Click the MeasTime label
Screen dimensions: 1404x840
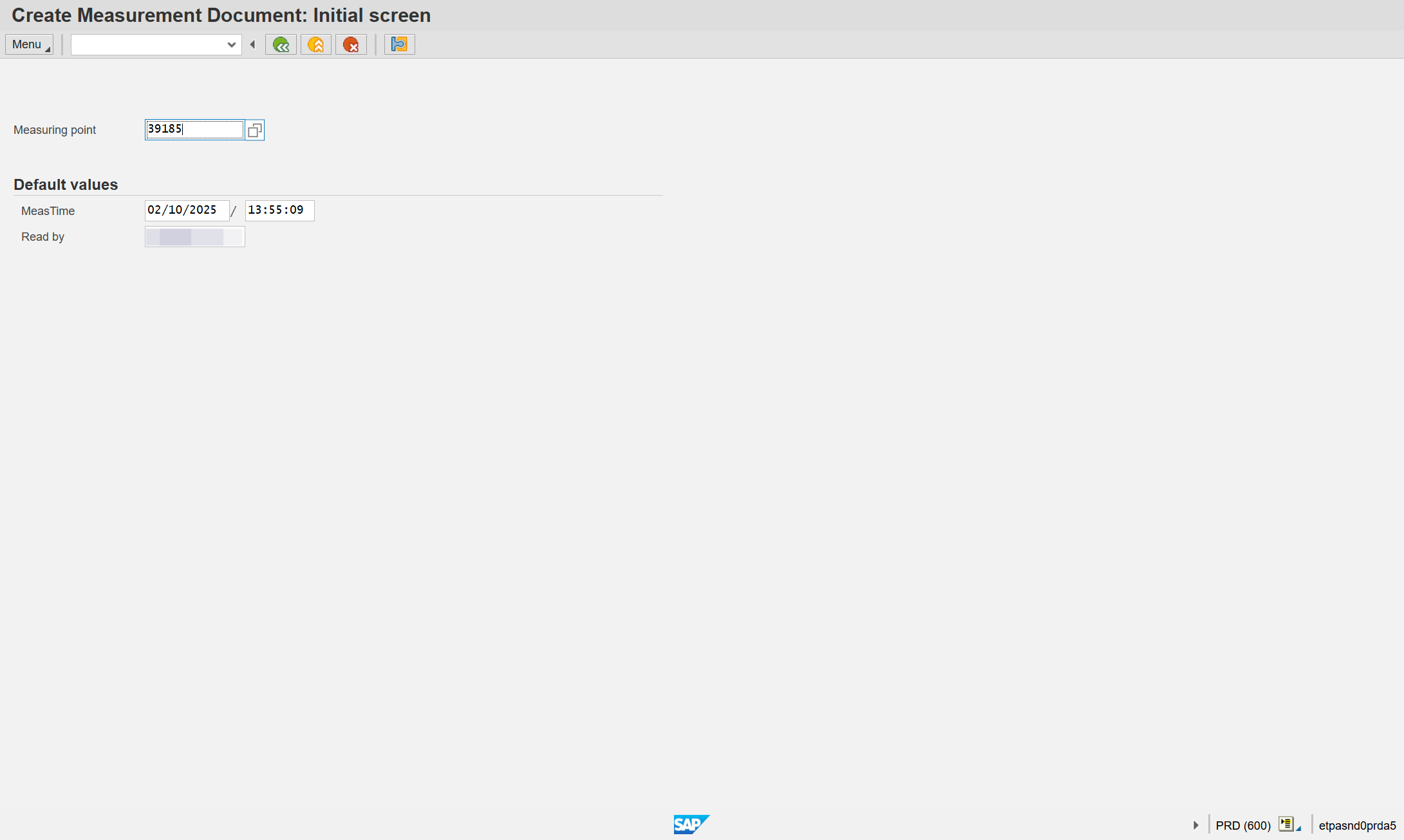48,211
